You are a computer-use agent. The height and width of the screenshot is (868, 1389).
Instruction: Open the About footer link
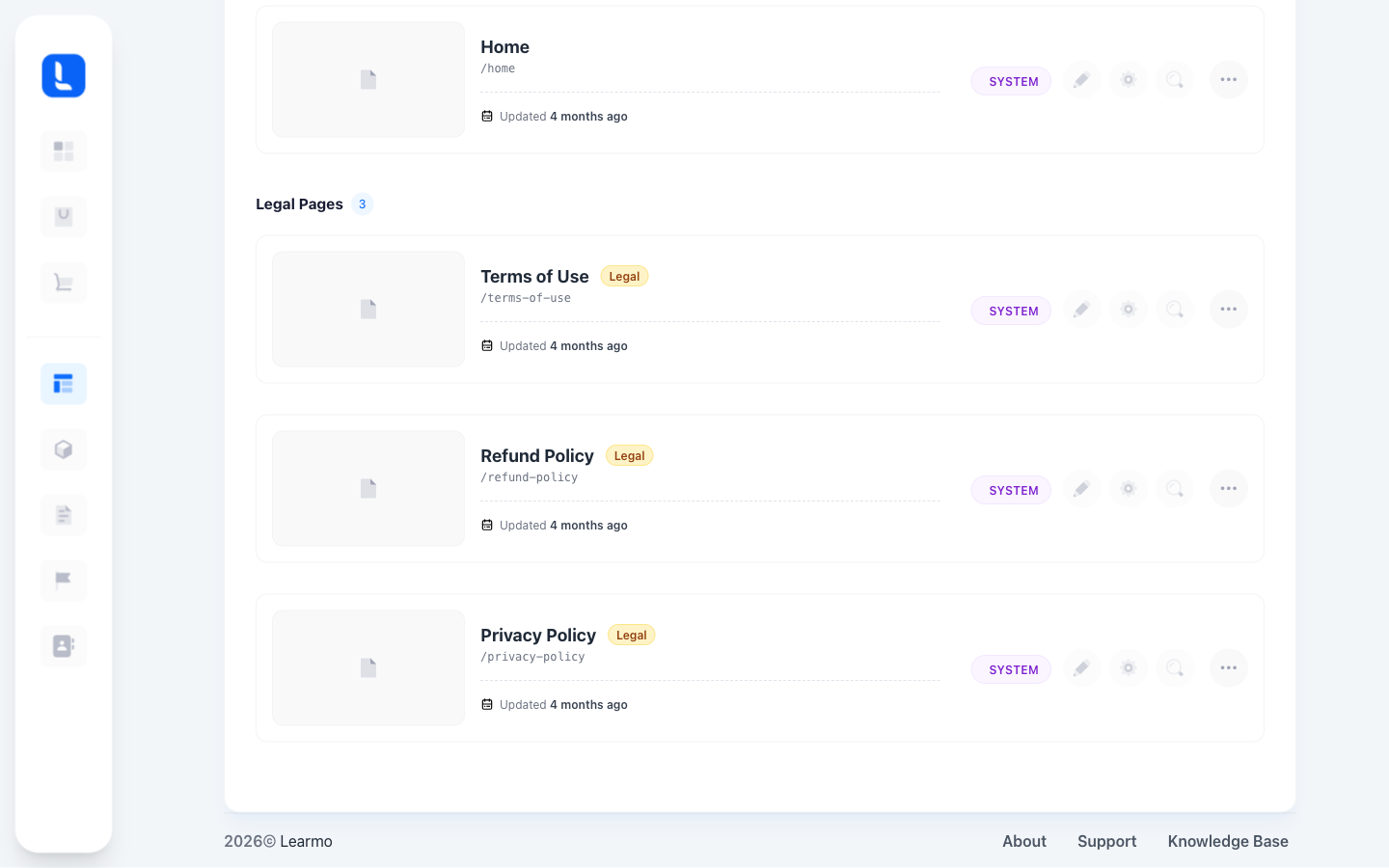click(1024, 841)
